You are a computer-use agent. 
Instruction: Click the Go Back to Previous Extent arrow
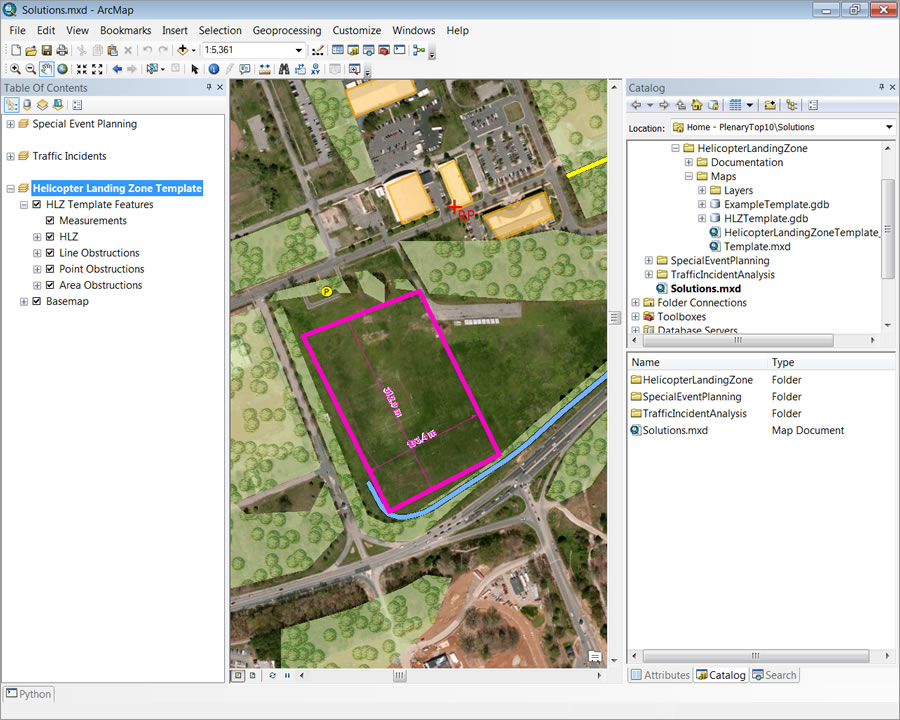click(x=117, y=69)
